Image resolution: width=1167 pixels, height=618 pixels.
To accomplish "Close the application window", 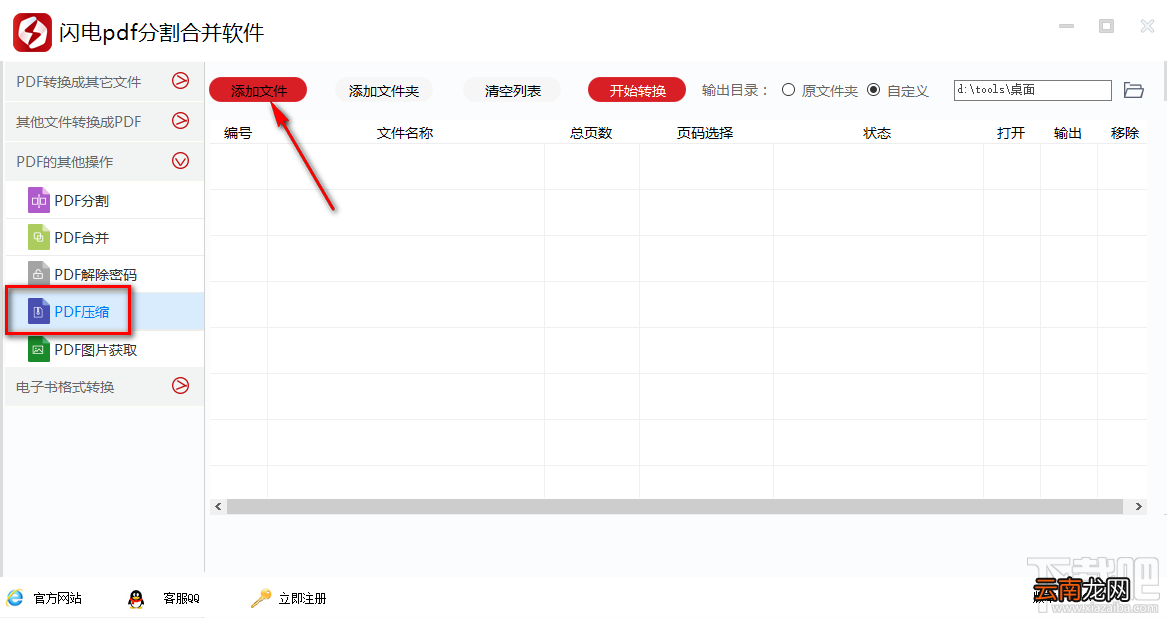I will pos(1147,26).
